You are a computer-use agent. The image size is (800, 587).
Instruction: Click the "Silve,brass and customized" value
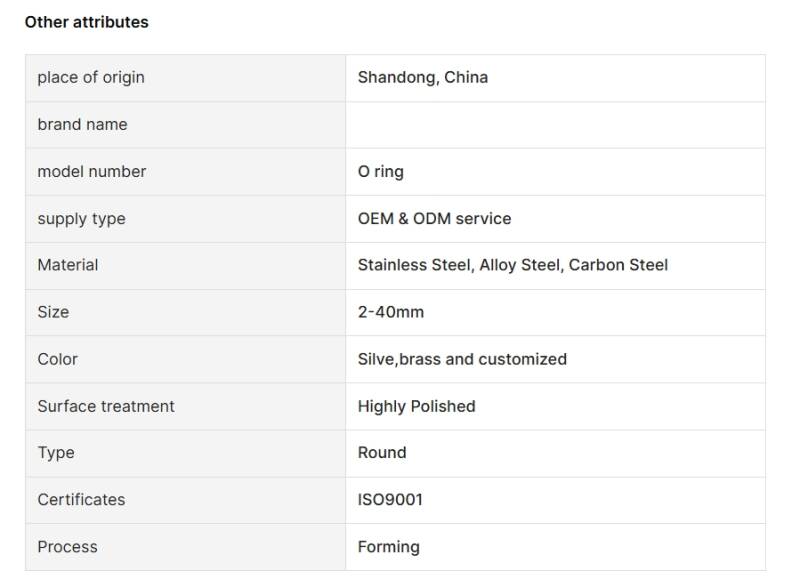click(462, 359)
